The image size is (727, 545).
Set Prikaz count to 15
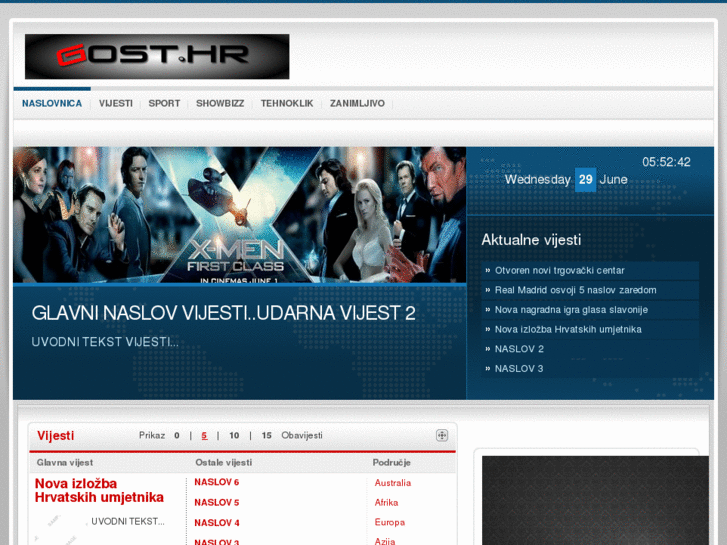[x=267, y=436]
